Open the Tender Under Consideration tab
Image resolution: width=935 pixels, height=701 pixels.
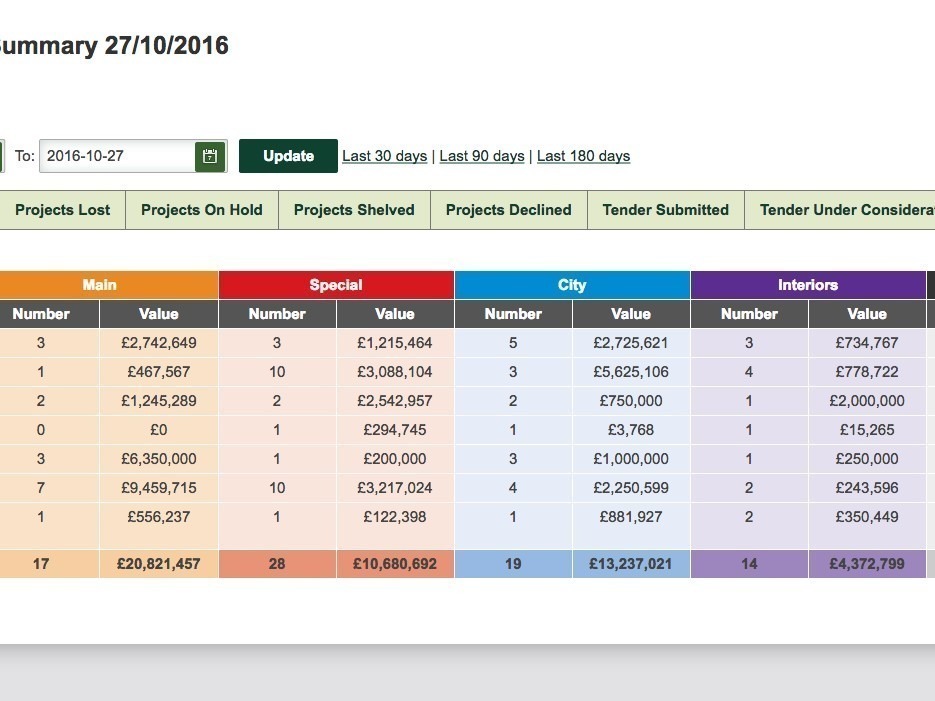coord(845,210)
